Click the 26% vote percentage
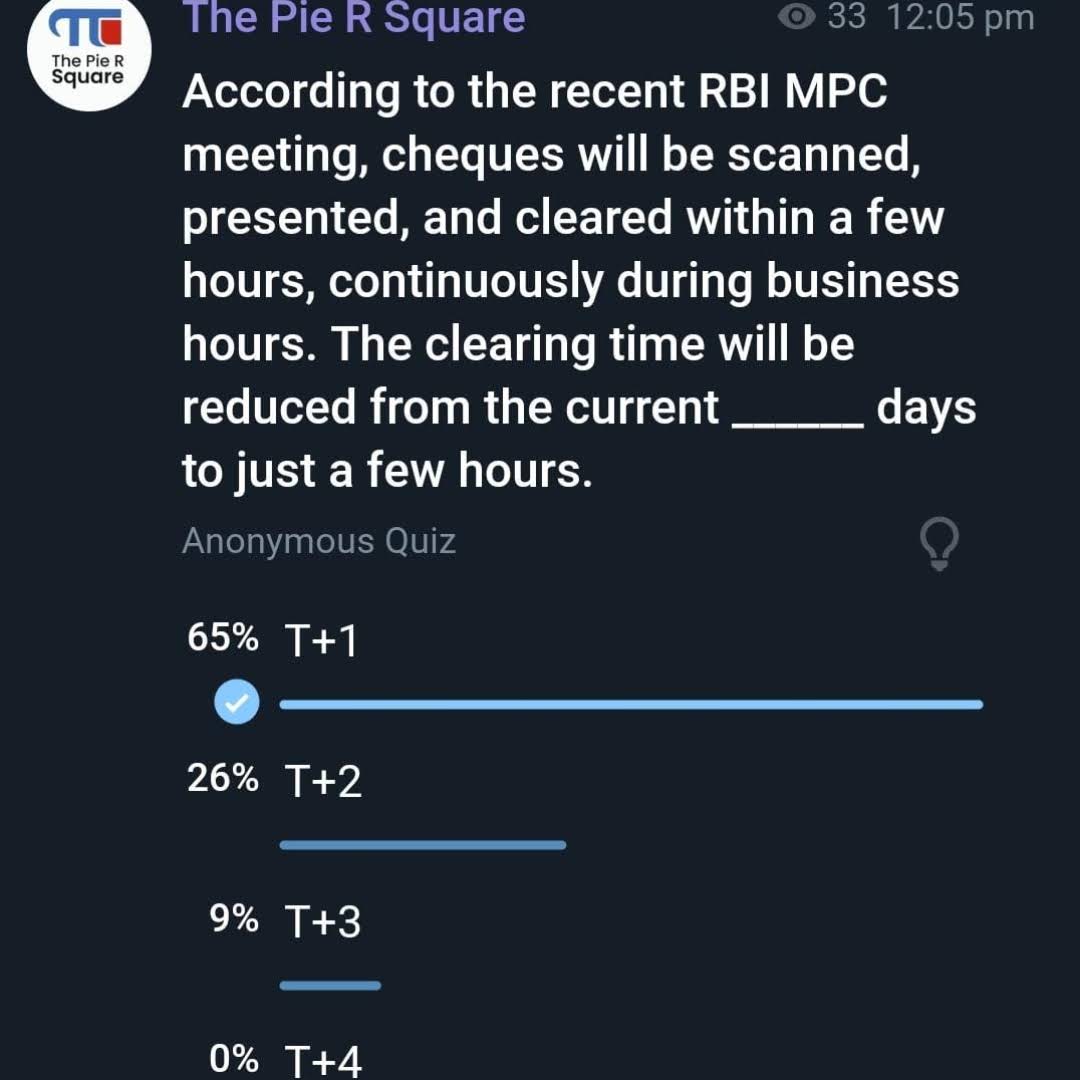 point(222,778)
